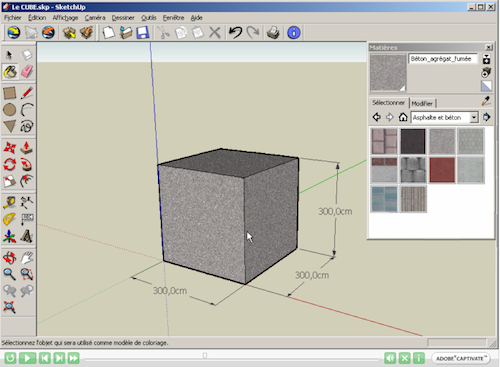The image size is (500, 367).
Task: Print the model using printer icon
Action: click(x=273, y=33)
